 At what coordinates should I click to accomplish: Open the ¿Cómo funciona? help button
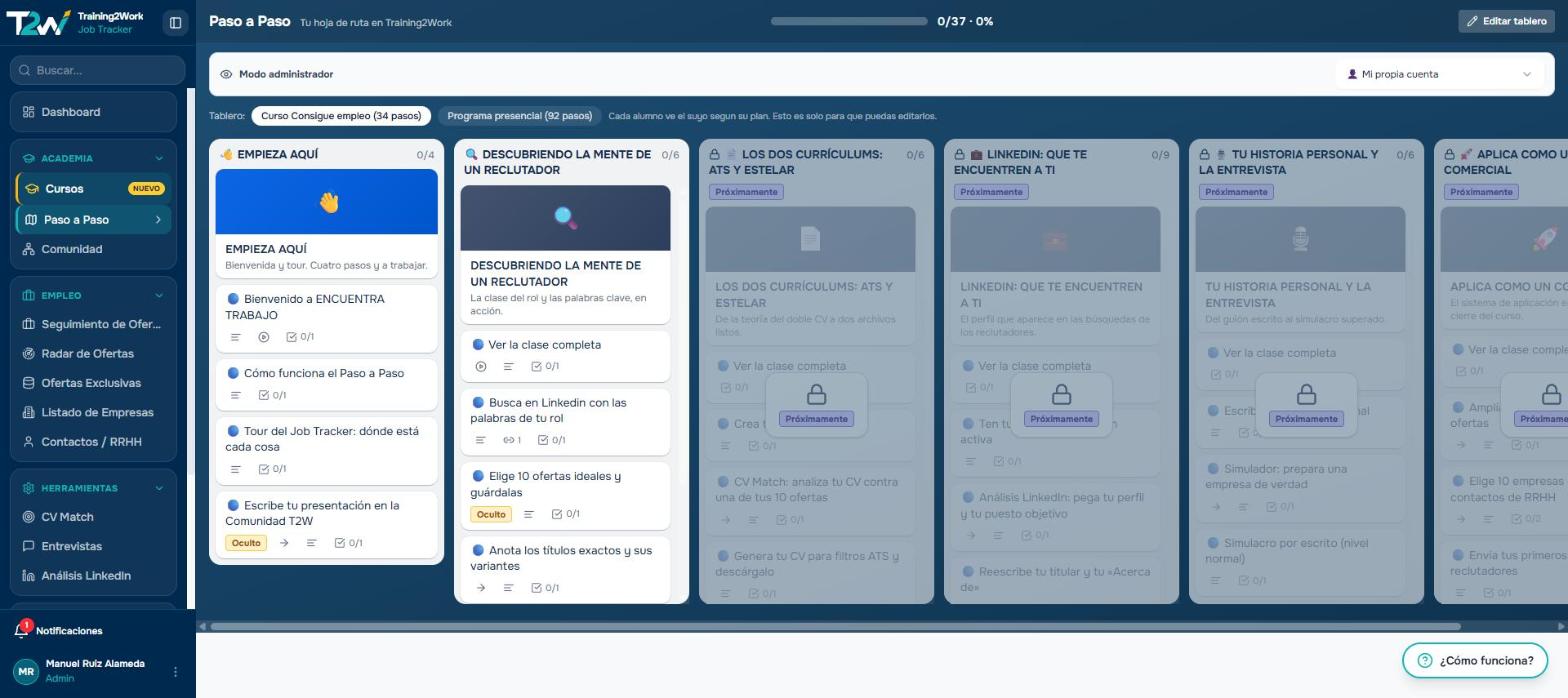pos(1475,660)
